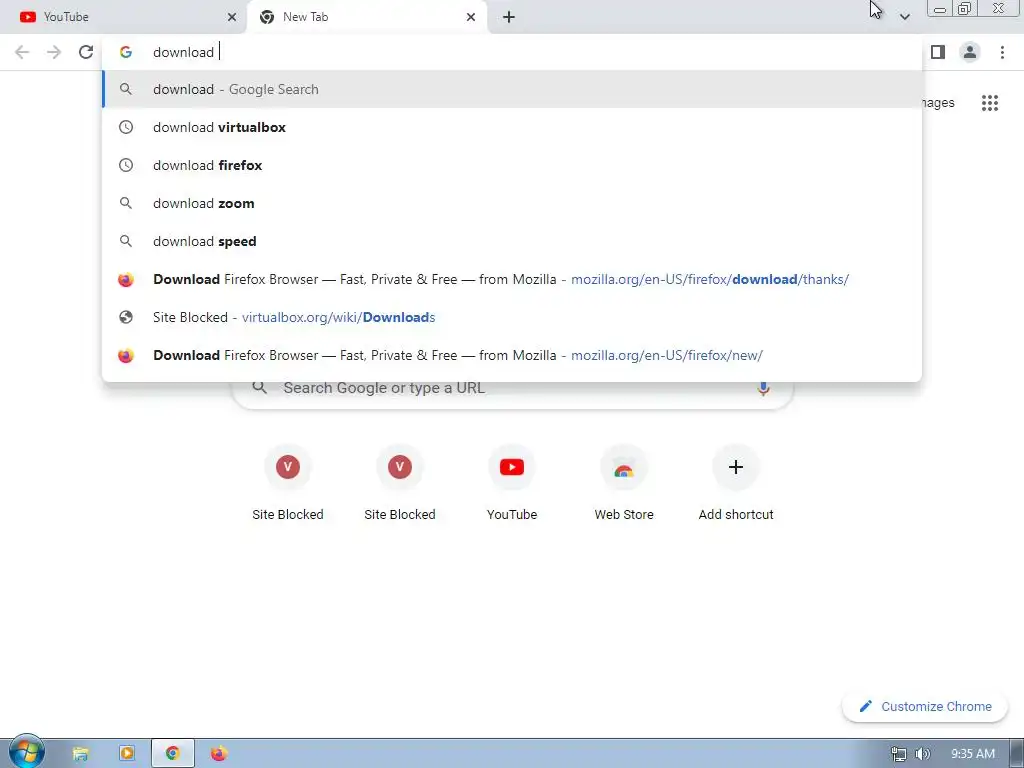
Task: Switch to the YouTube tab
Action: tap(124, 17)
